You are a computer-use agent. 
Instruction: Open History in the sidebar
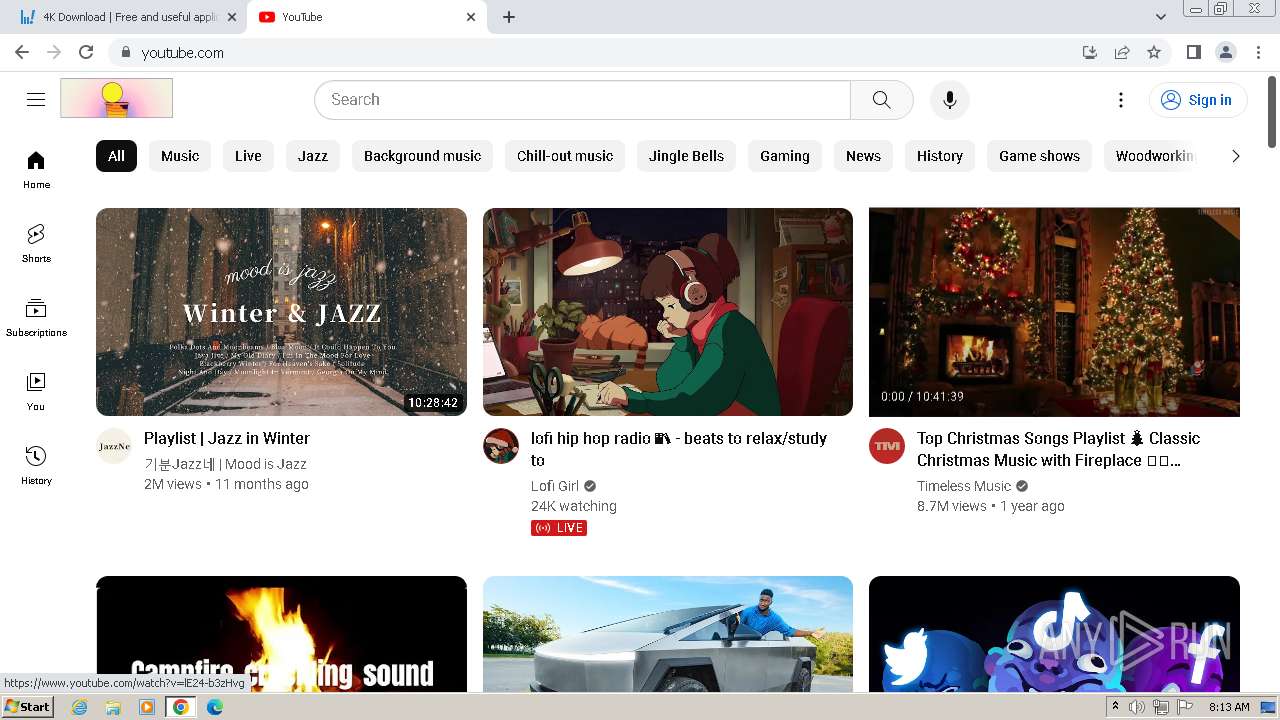pyautogui.click(x=36, y=466)
